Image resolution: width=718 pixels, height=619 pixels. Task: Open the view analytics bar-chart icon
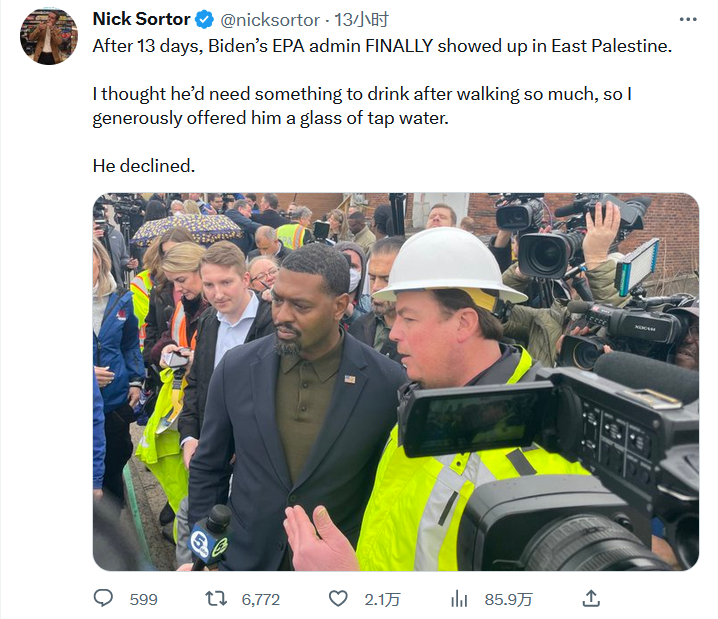tap(460, 598)
